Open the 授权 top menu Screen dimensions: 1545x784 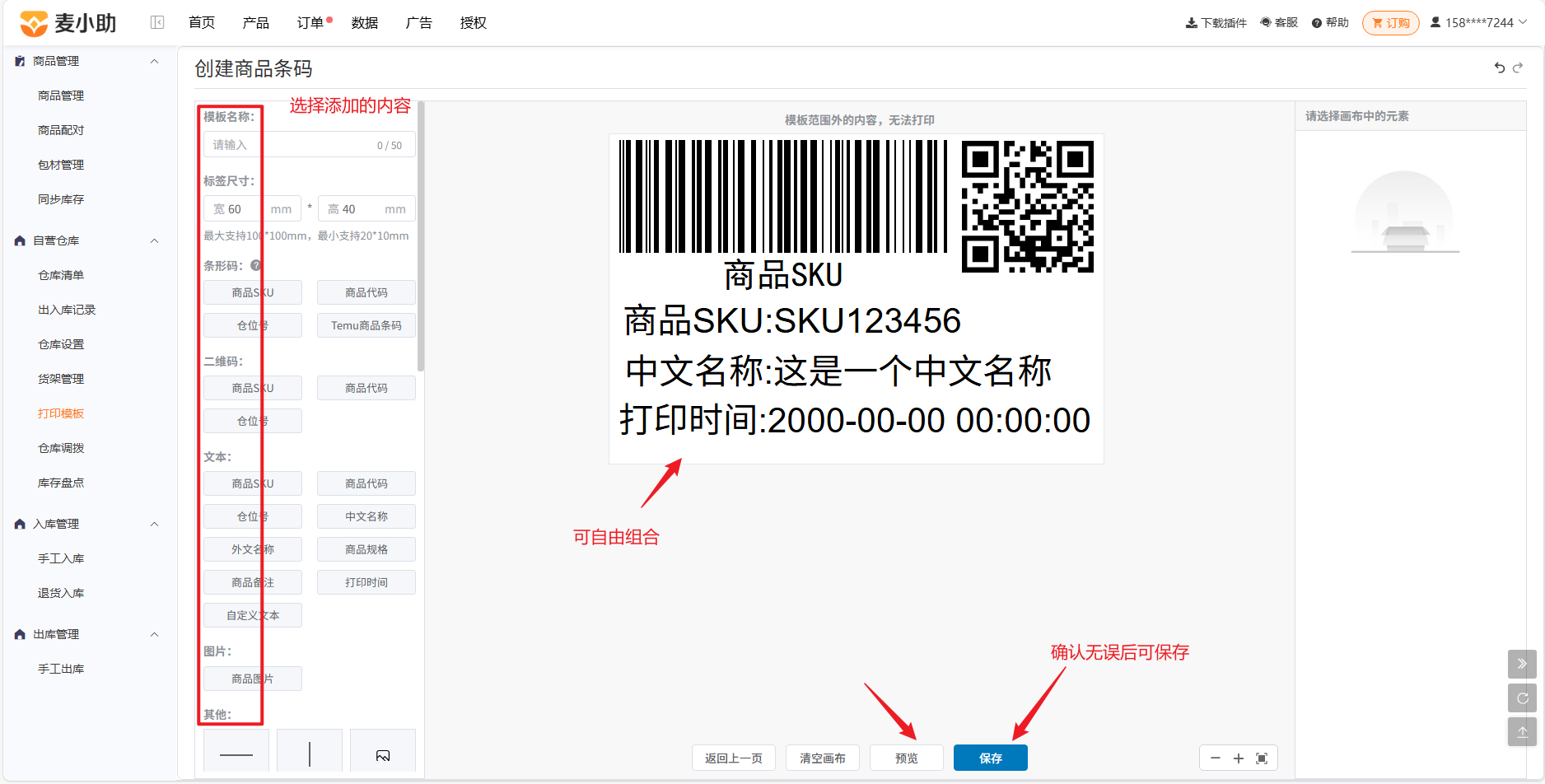coord(474,23)
